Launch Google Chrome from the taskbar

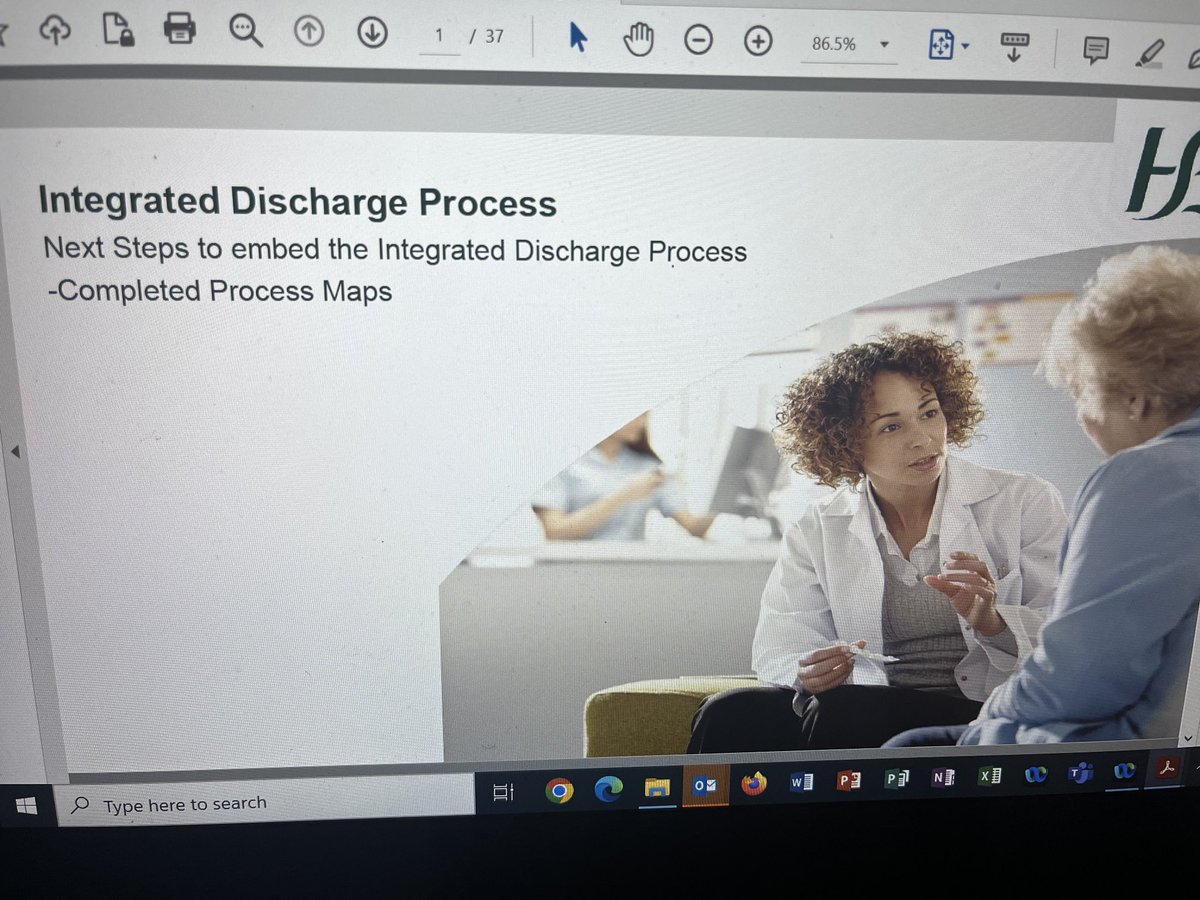(559, 791)
